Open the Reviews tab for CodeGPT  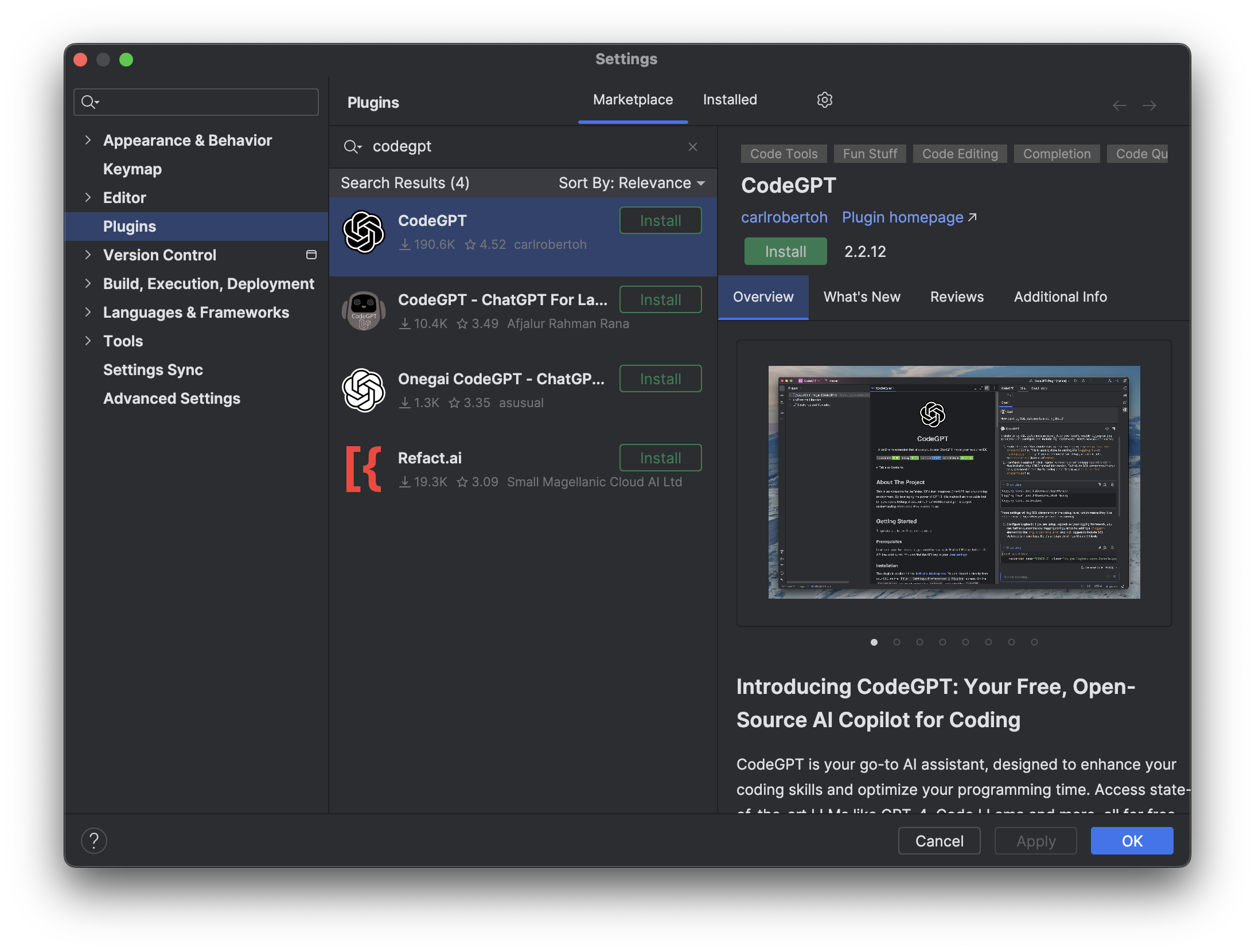click(956, 297)
